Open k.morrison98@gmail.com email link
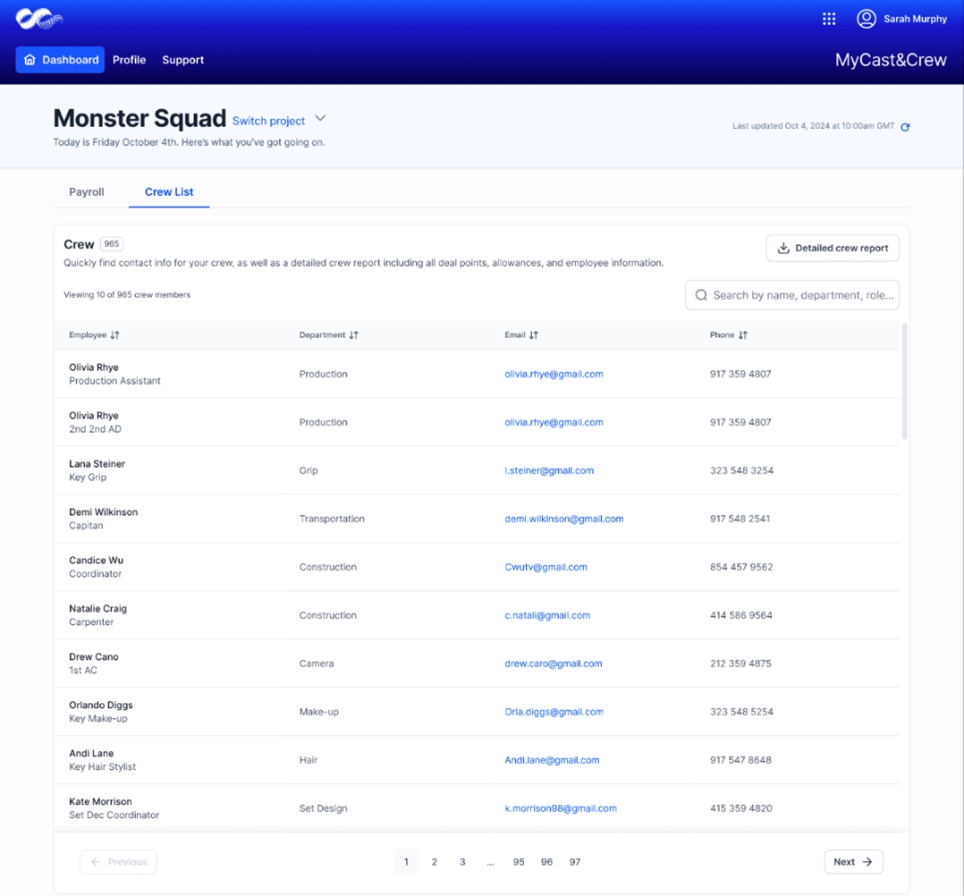The image size is (964, 896). point(561,808)
